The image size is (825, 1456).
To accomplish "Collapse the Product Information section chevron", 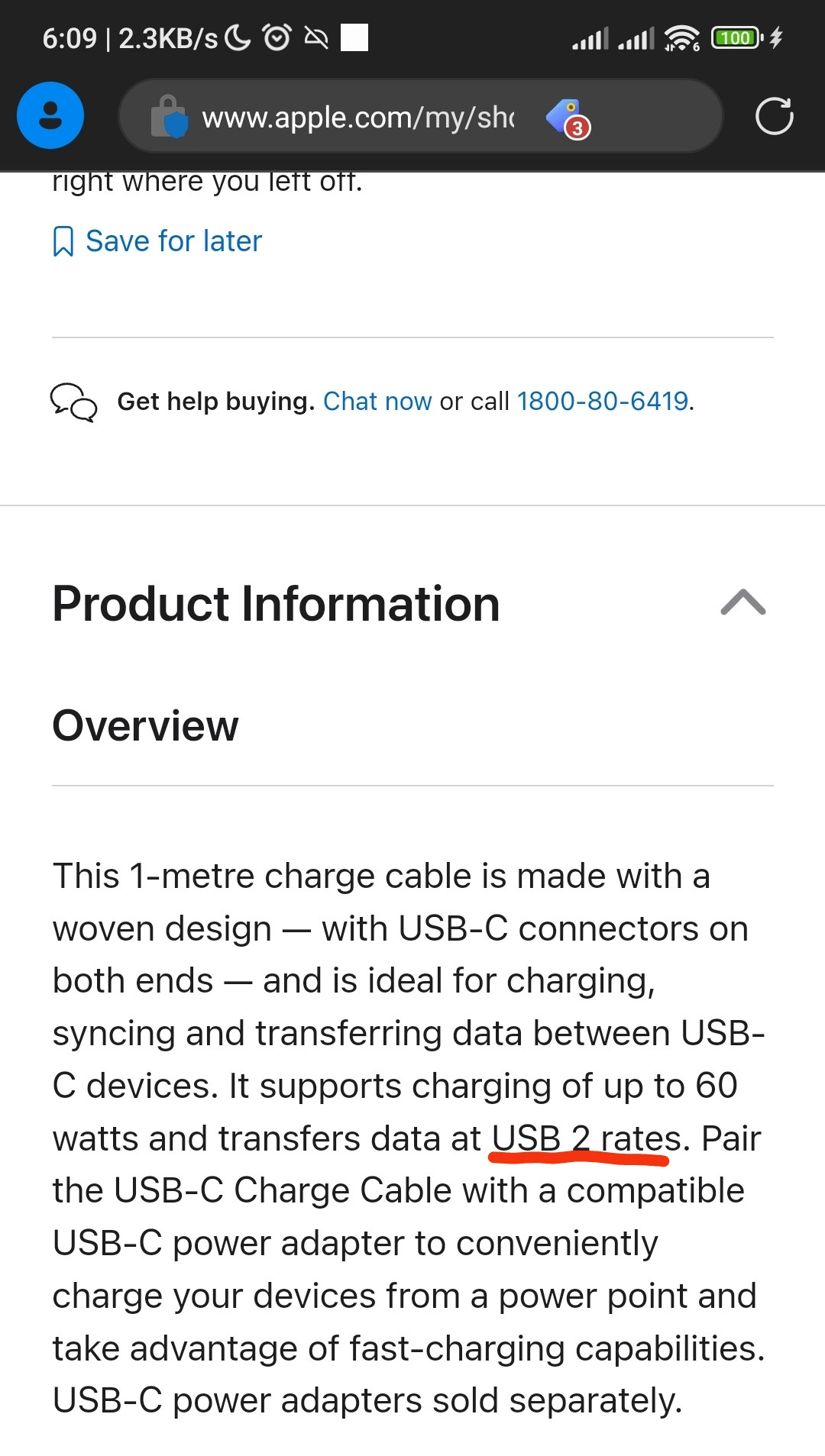I will (743, 602).
